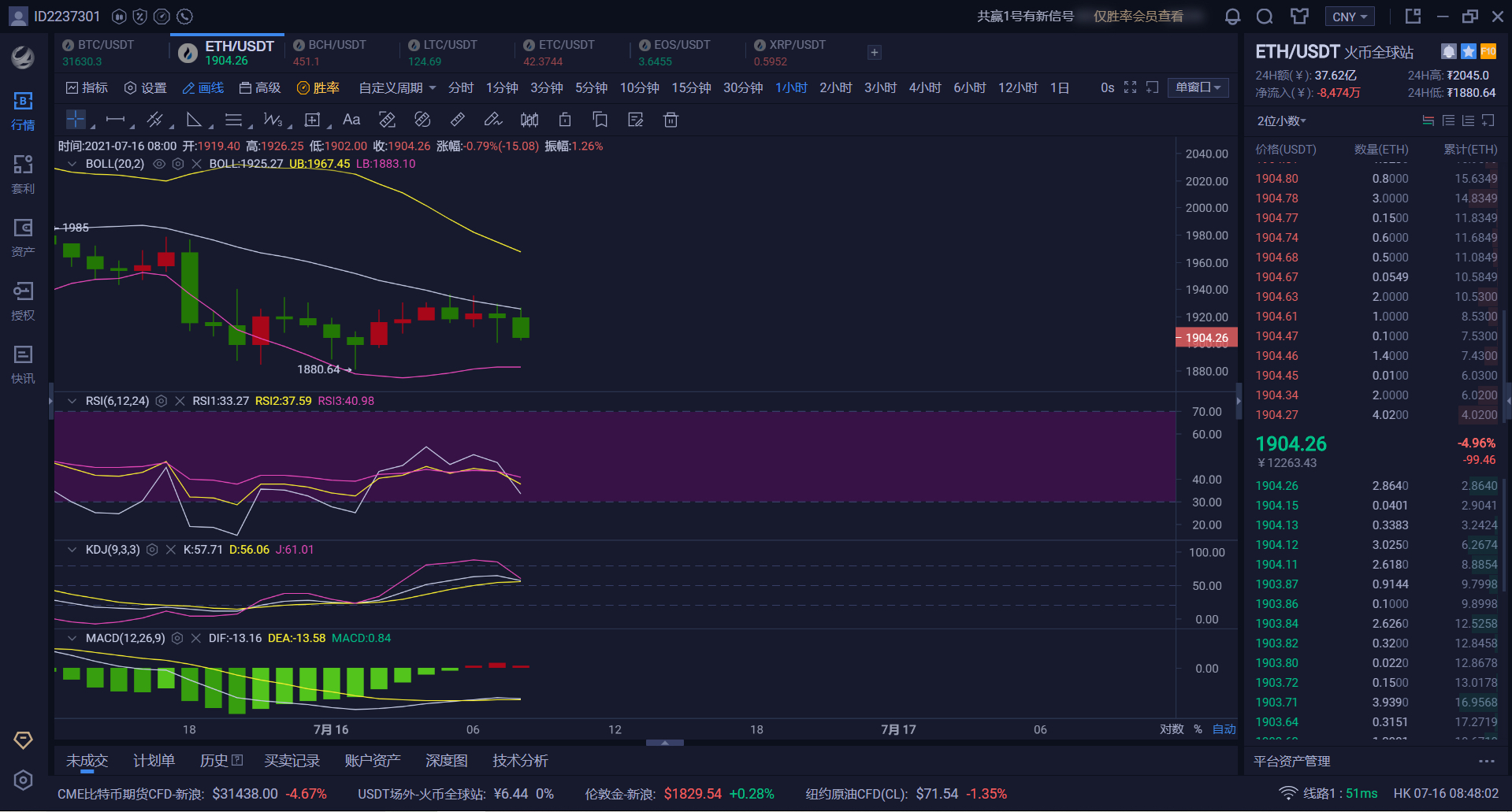Add a new trading pair with the plus button

click(x=874, y=52)
